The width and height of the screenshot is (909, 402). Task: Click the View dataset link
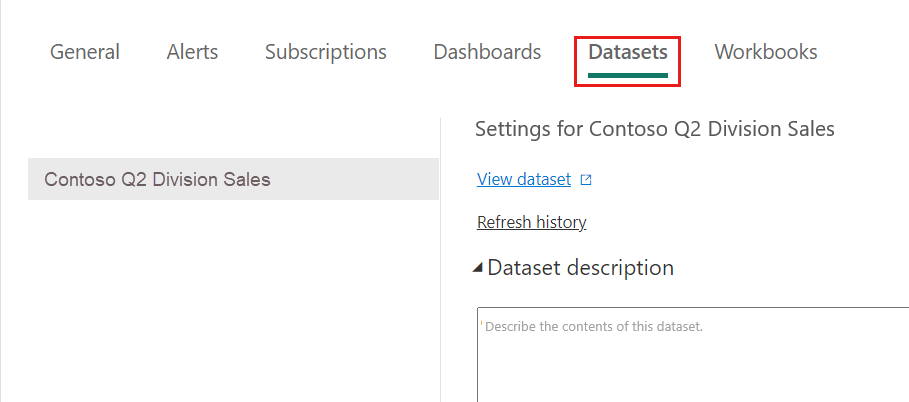click(x=524, y=180)
